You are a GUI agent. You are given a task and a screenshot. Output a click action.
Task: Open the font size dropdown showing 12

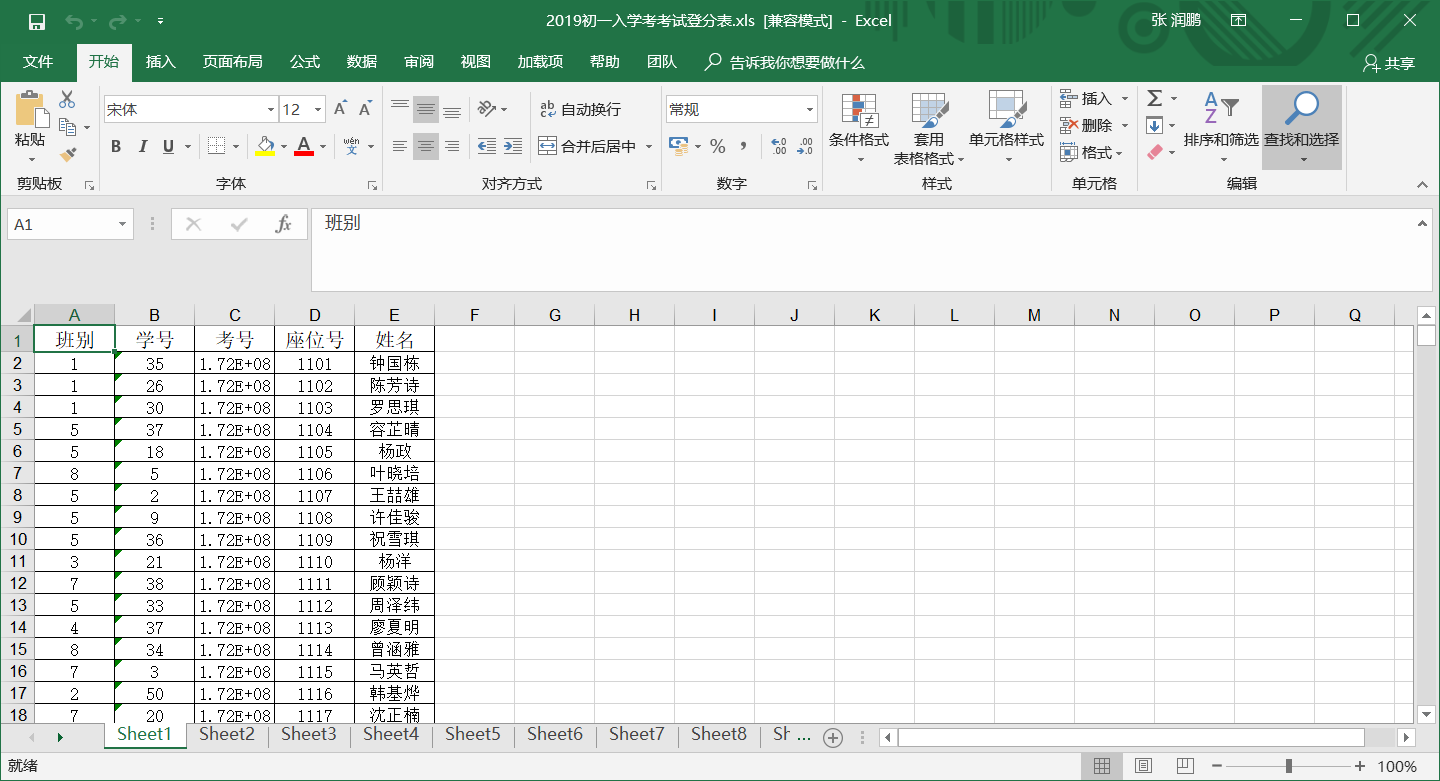318,109
